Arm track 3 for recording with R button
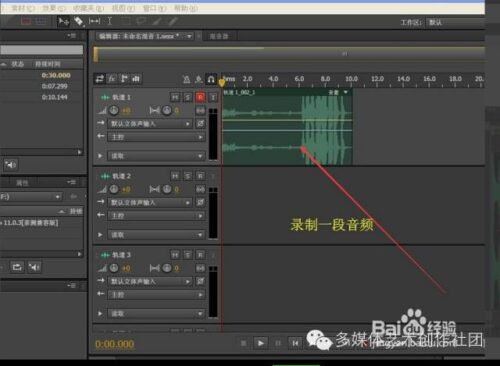The width and height of the screenshot is (500, 366). click(x=200, y=255)
